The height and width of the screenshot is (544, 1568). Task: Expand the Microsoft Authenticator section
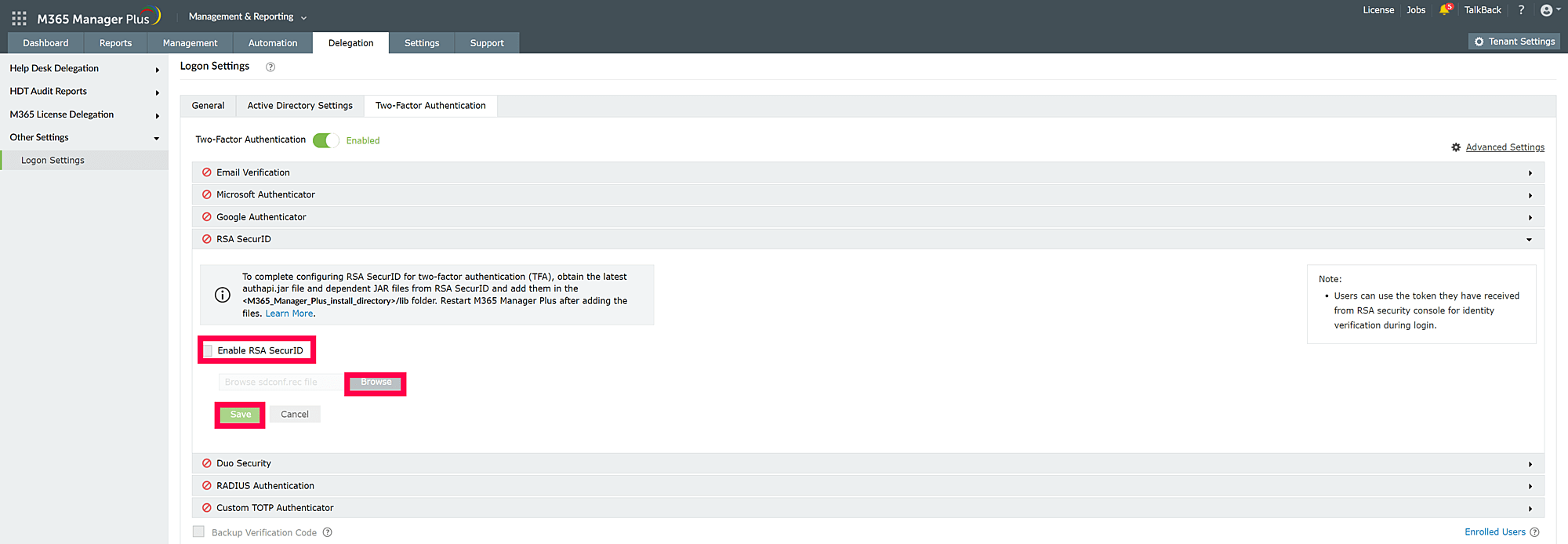coord(1530,195)
